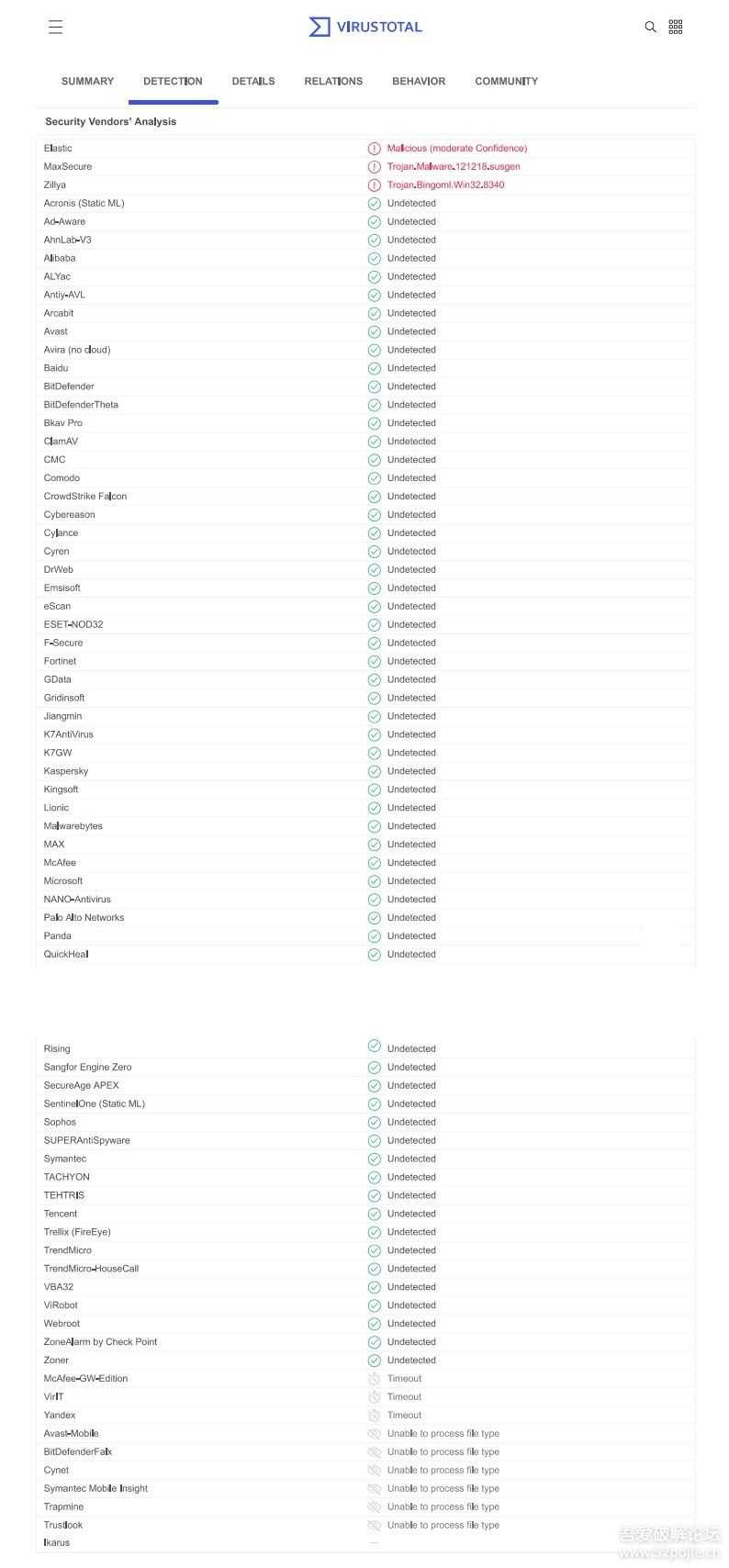Click the Elastic malicious alert icon
729x1568 pixels.
tap(374, 149)
